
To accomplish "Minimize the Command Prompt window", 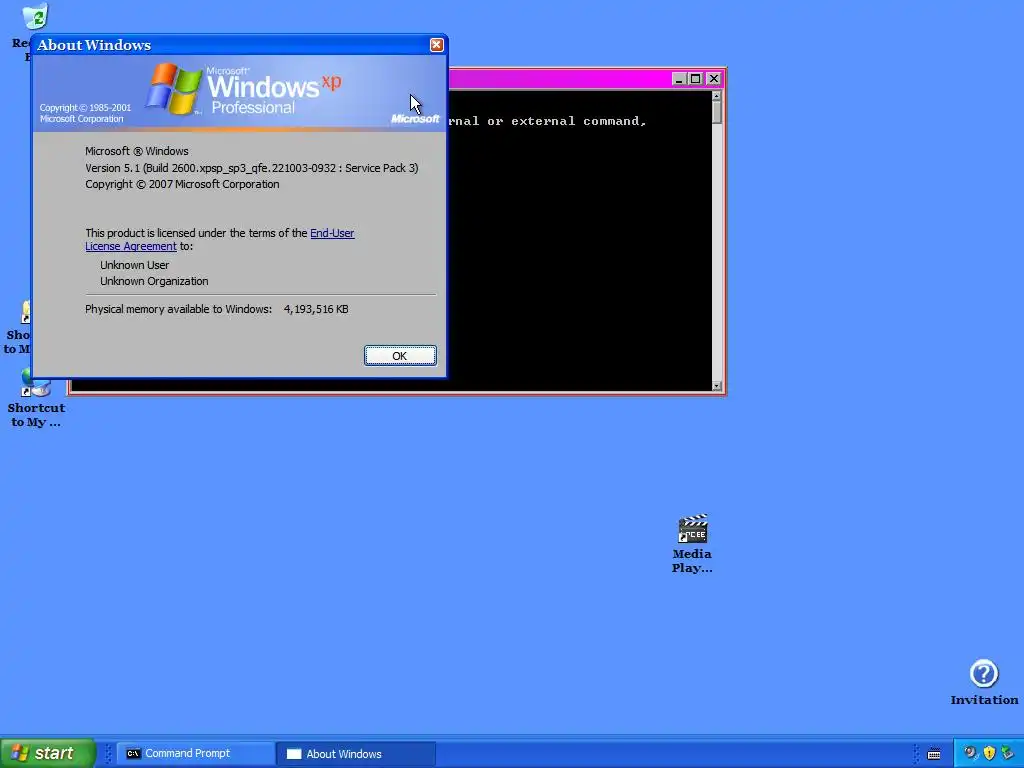I will [679, 79].
